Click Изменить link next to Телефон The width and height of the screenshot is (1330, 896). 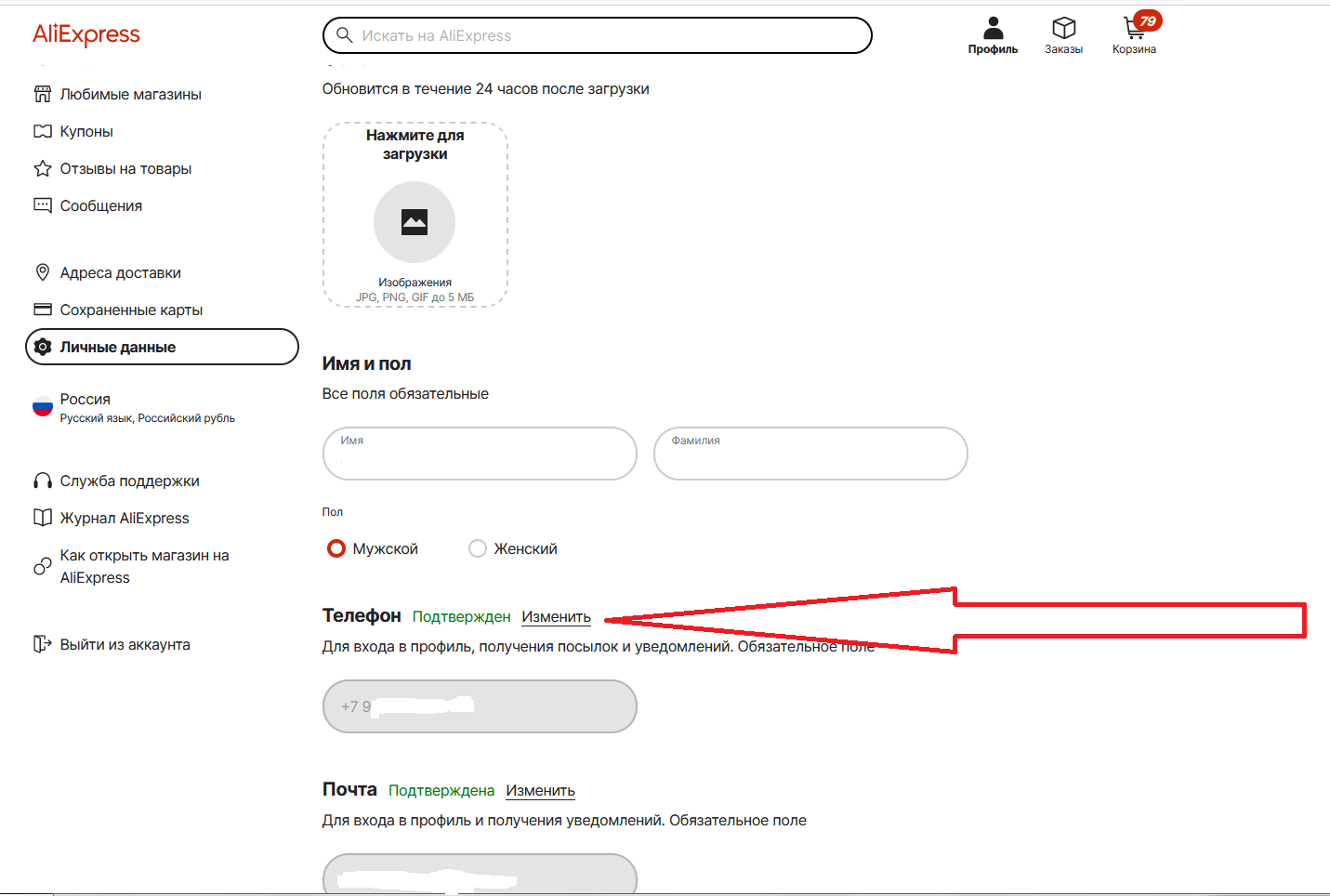pos(556,616)
